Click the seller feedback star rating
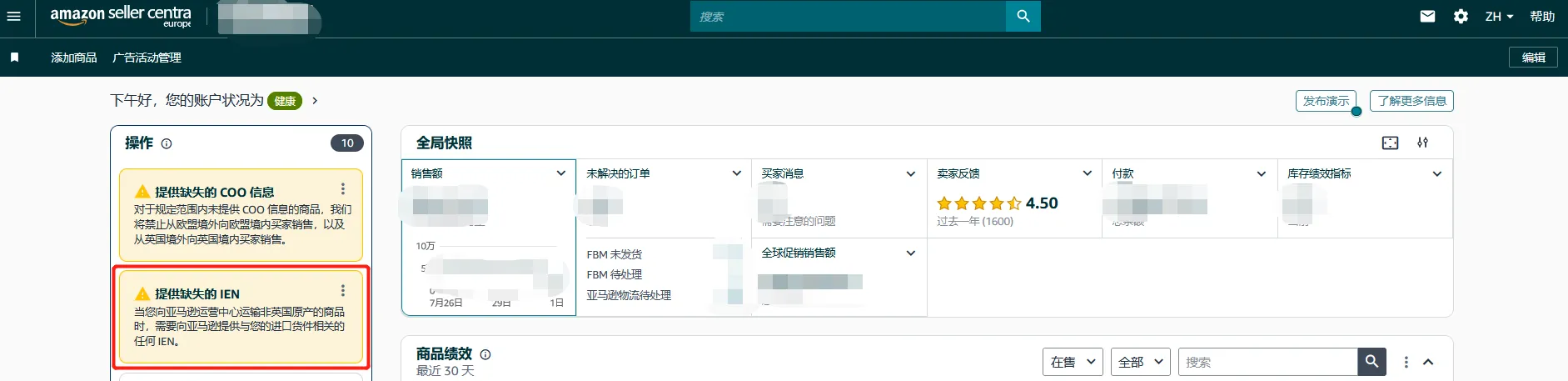 tap(978, 203)
